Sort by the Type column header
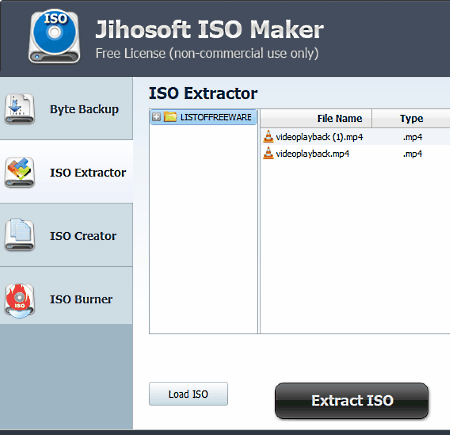Viewport: 450px width, 435px height. point(411,118)
